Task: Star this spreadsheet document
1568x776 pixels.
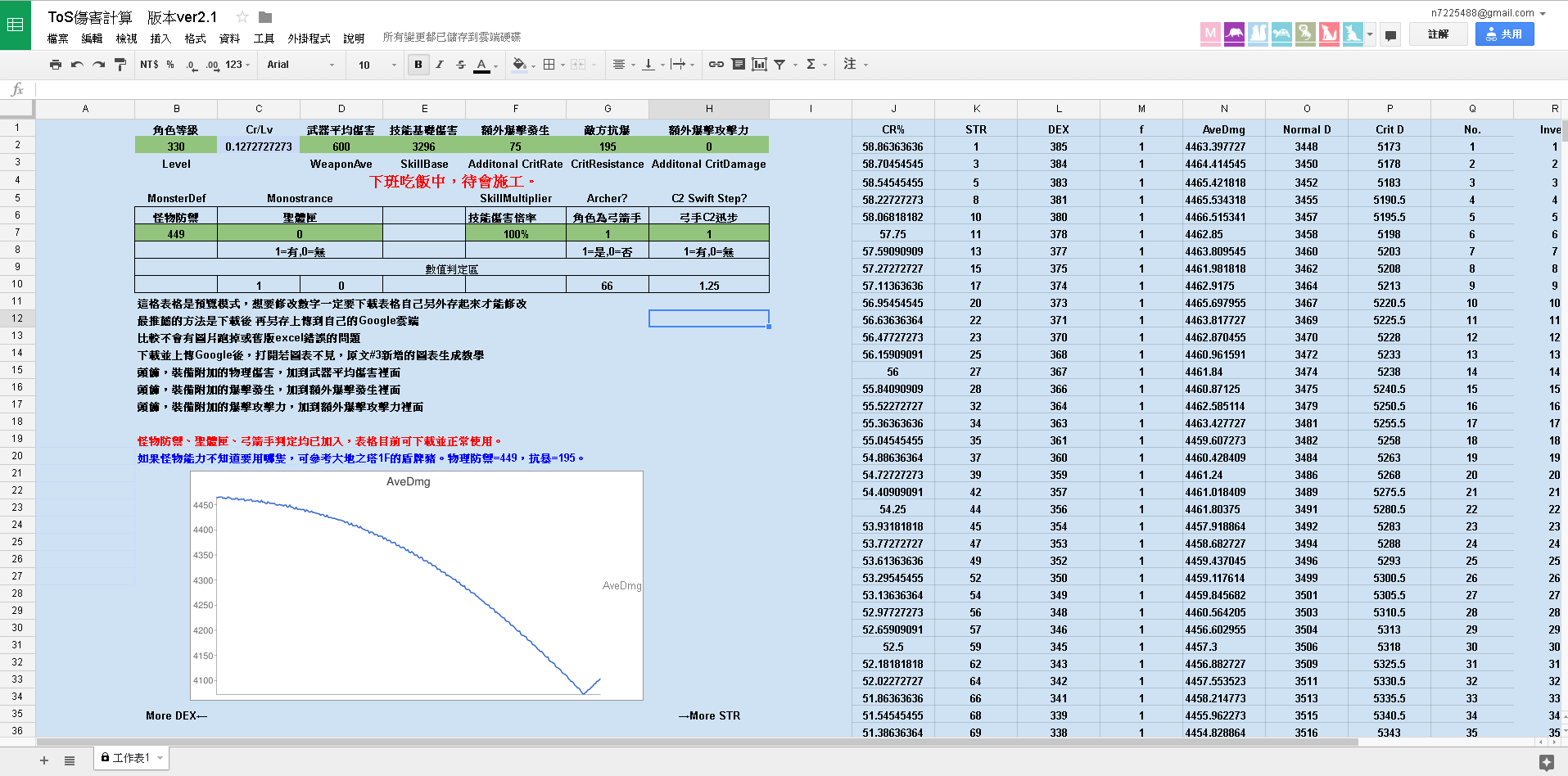Action: (242, 17)
